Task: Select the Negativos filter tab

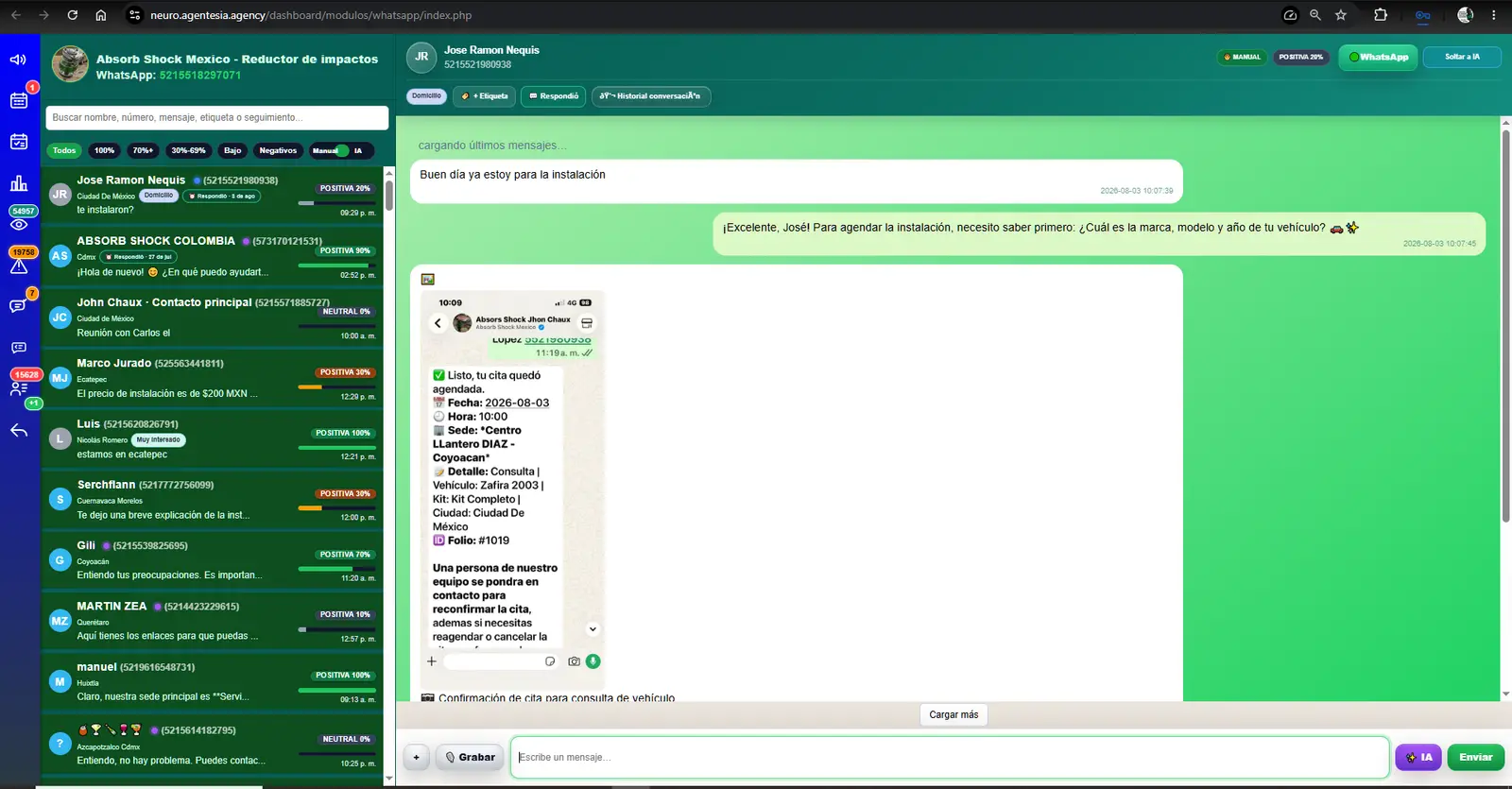Action: tap(278, 150)
